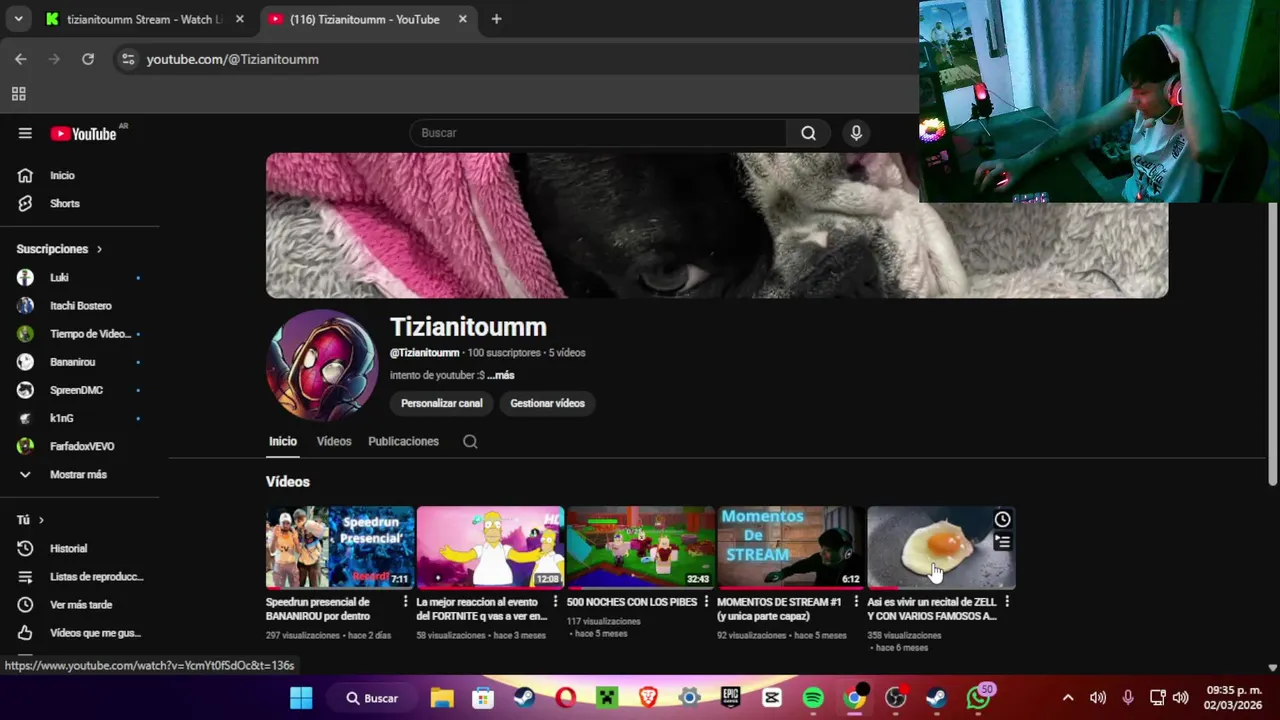1280x720 pixels.
Task: Open the browser apps grid icon
Action: coord(18,94)
